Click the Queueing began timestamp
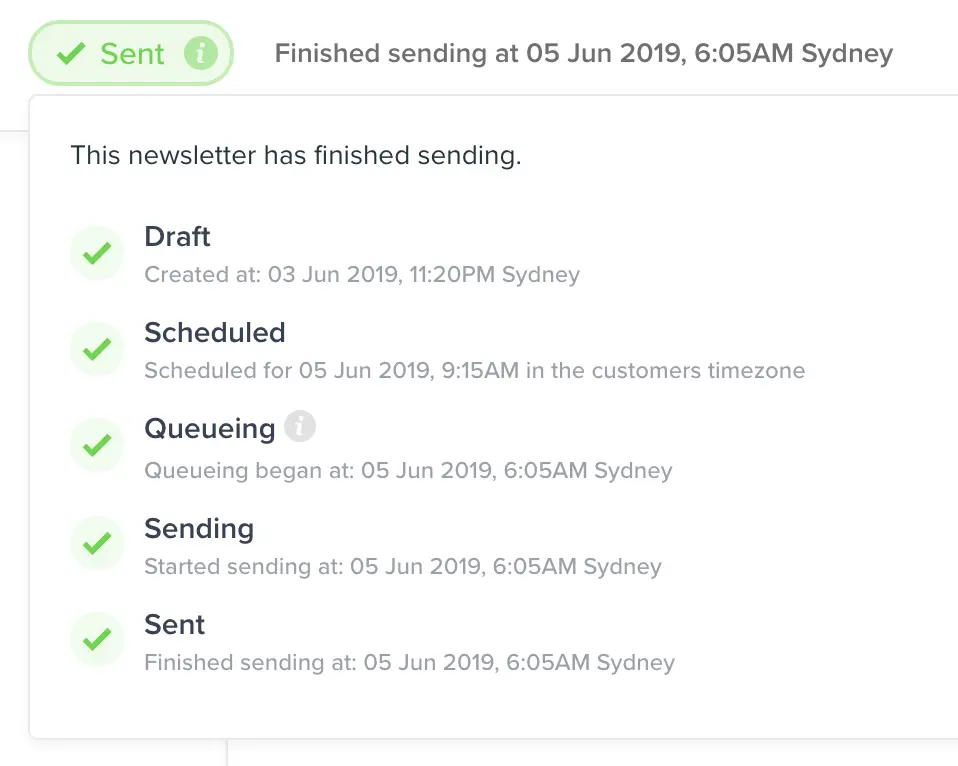 [x=408, y=470]
